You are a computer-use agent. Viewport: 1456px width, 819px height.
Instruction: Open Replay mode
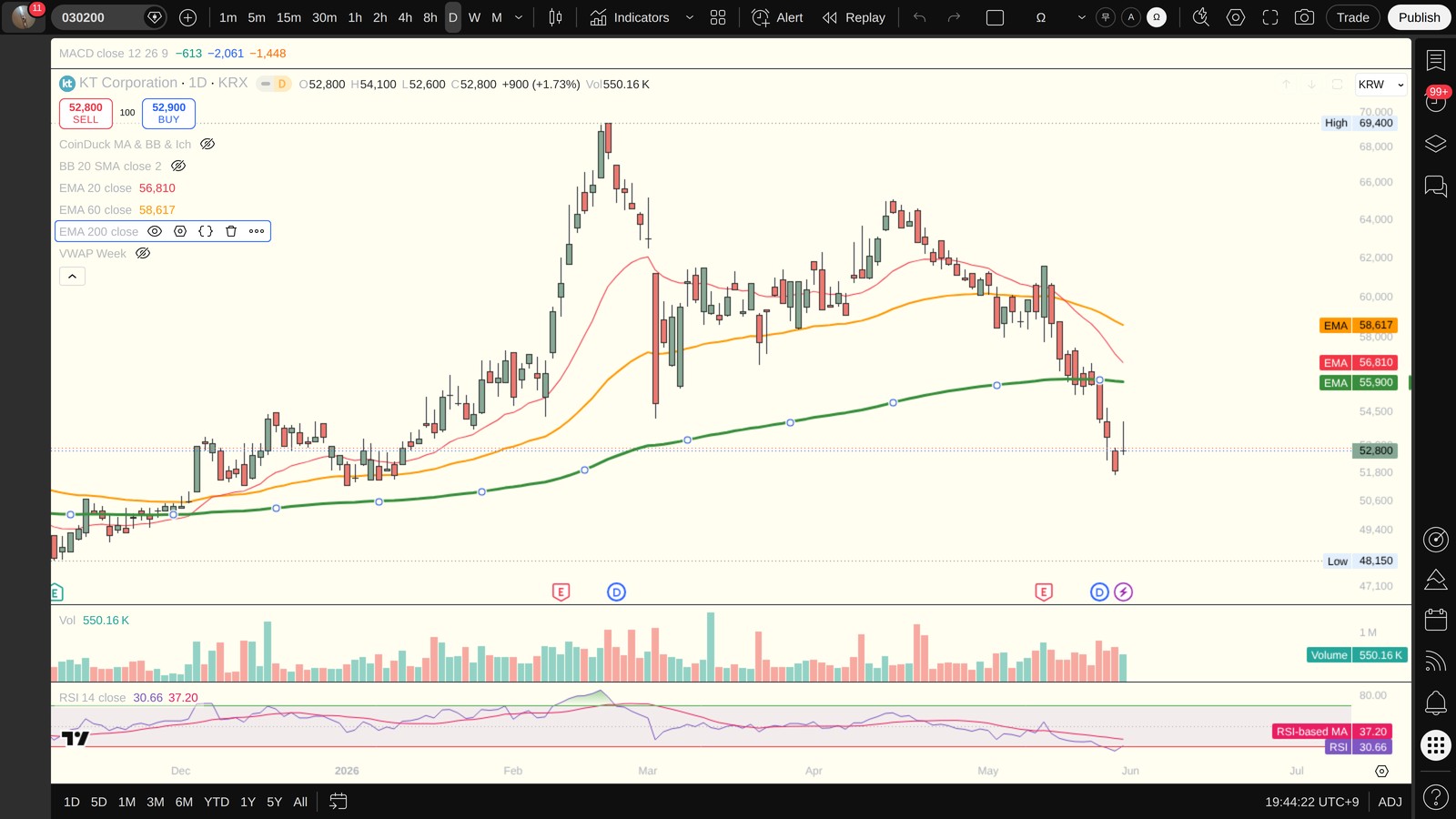pyautogui.click(x=854, y=17)
